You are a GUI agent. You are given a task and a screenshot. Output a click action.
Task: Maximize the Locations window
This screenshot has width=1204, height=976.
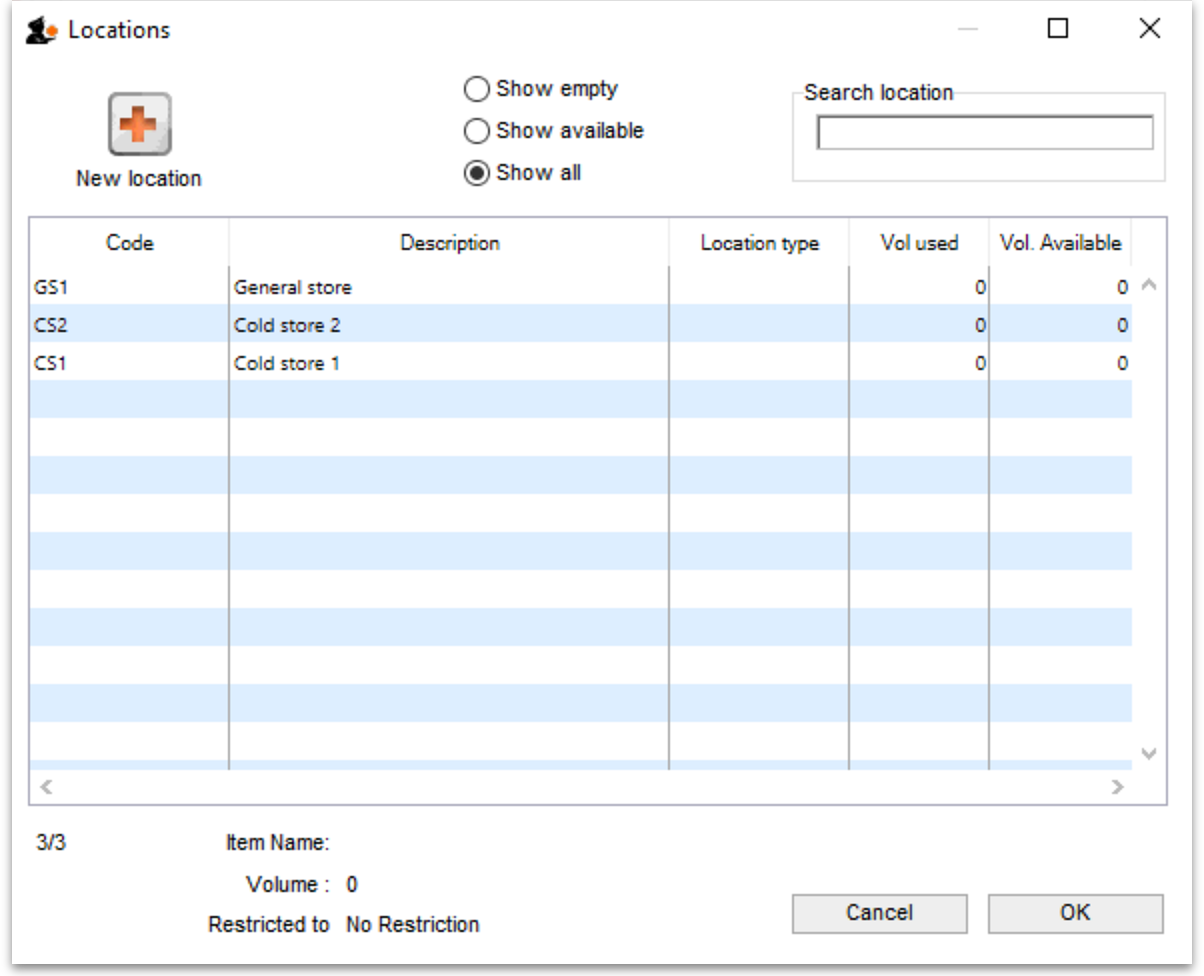(x=1058, y=29)
